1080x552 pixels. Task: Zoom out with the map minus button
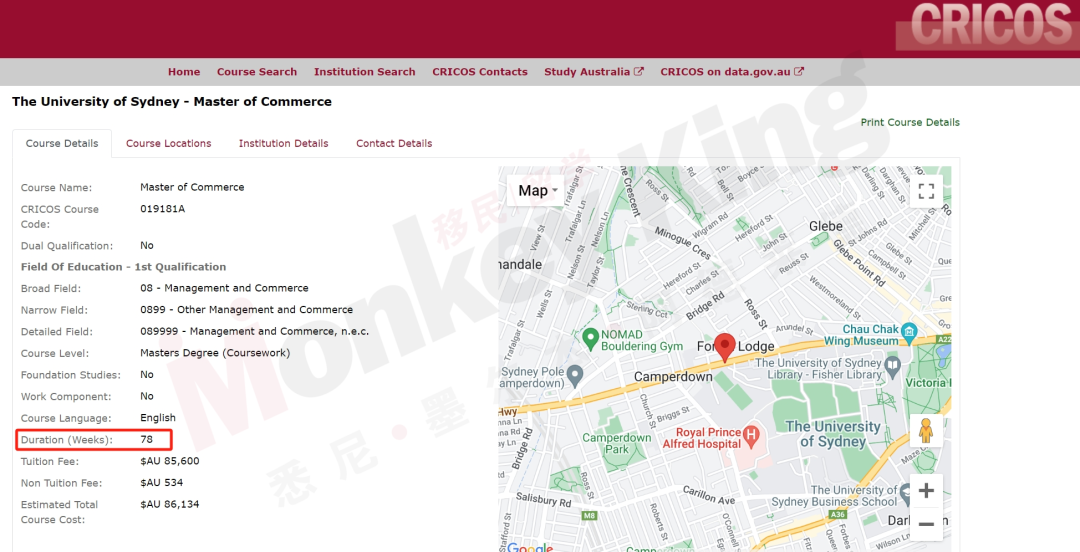(x=926, y=524)
